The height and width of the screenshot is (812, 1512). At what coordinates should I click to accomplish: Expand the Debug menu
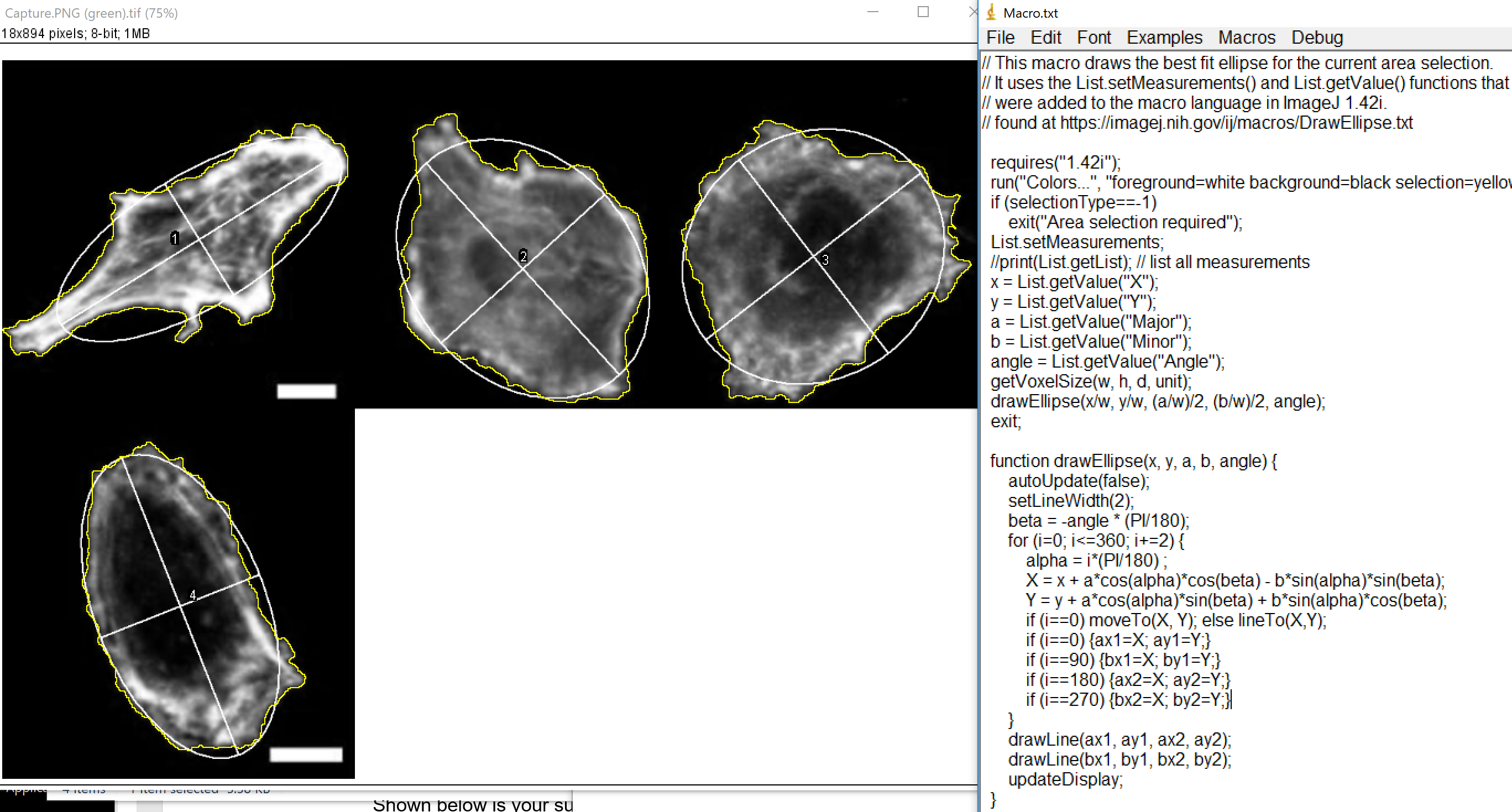tap(1316, 38)
